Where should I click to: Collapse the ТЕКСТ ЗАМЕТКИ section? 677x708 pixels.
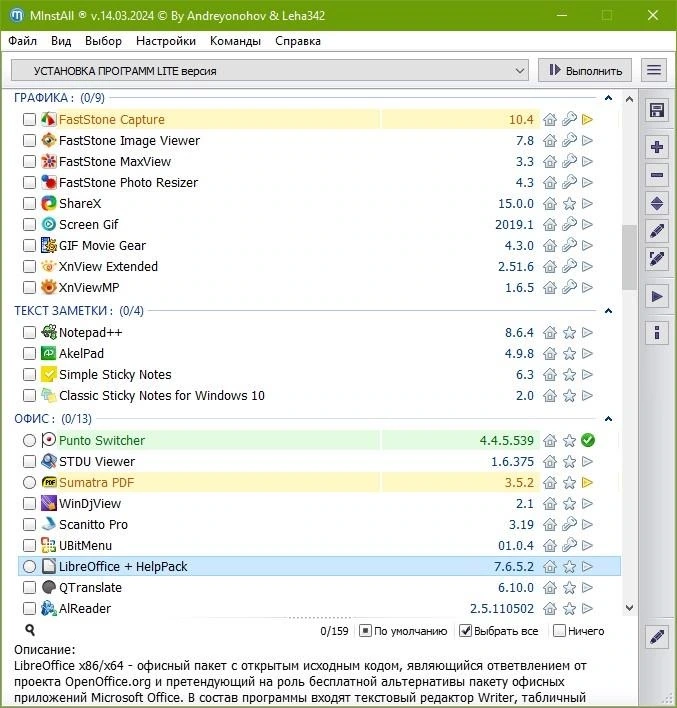click(608, 311)
